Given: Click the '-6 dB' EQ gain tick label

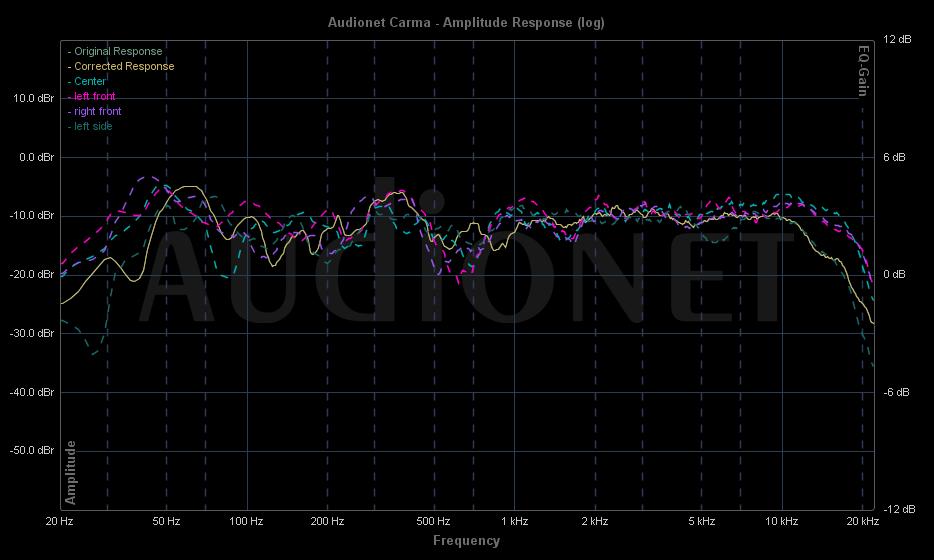Looking at the screenshot, I should click(896, 392).
